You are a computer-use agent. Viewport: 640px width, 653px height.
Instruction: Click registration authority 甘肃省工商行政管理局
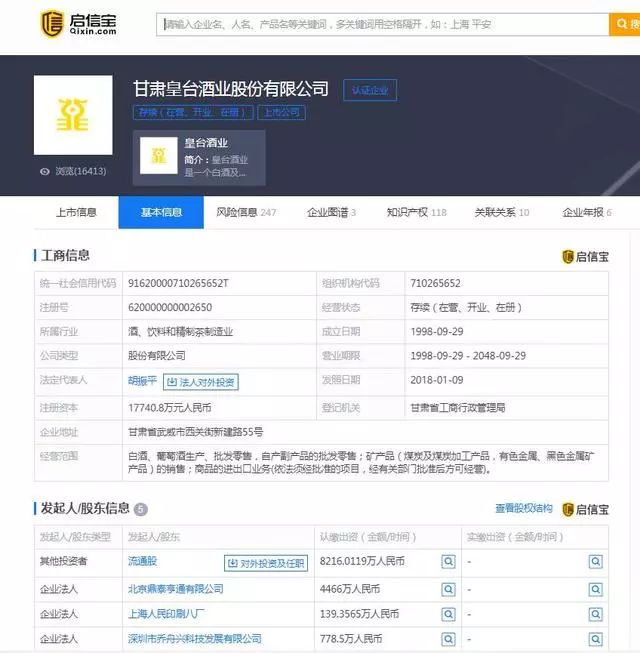tap(458, 408)
